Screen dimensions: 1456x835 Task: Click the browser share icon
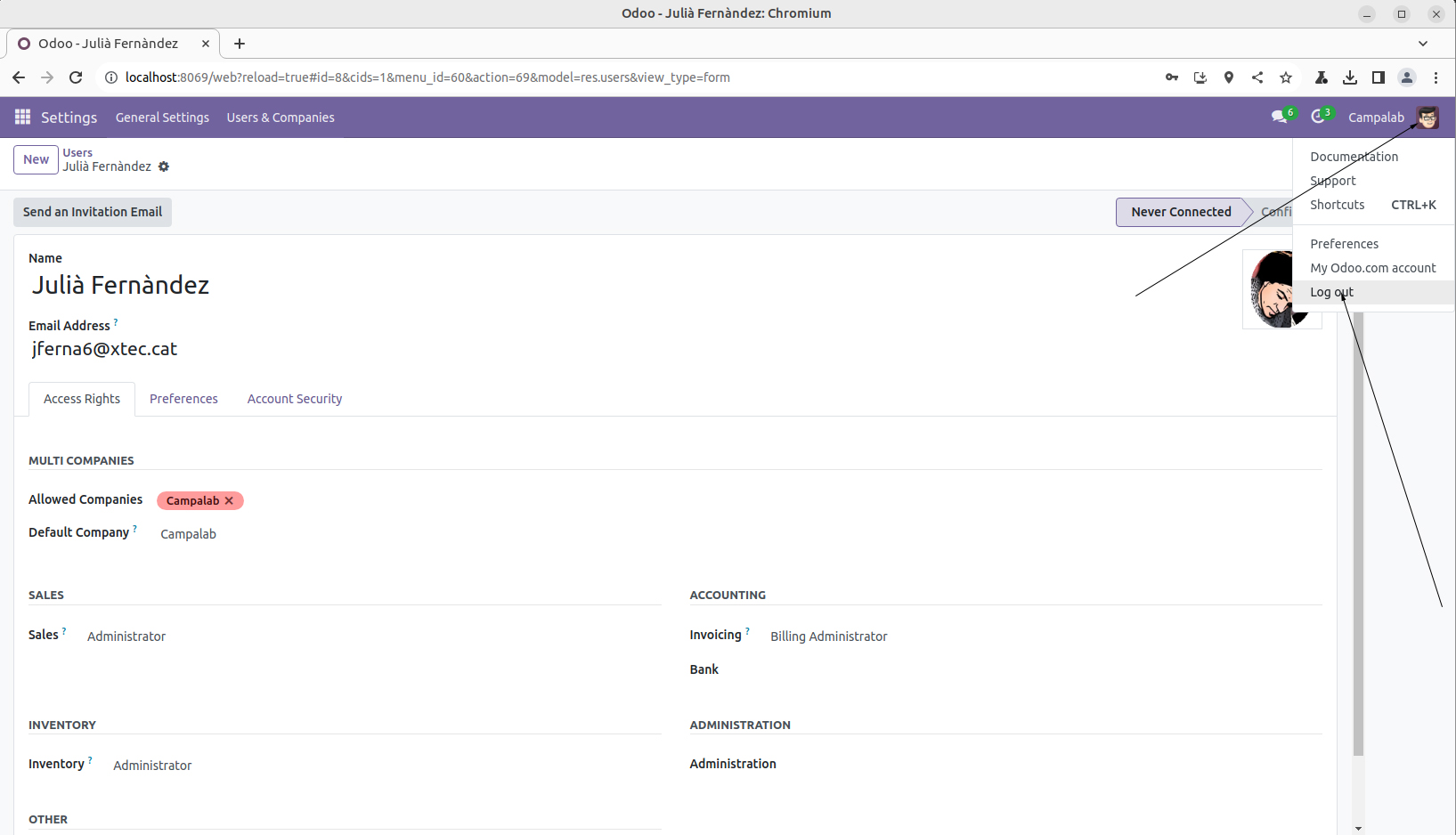tap(1257, 77)
